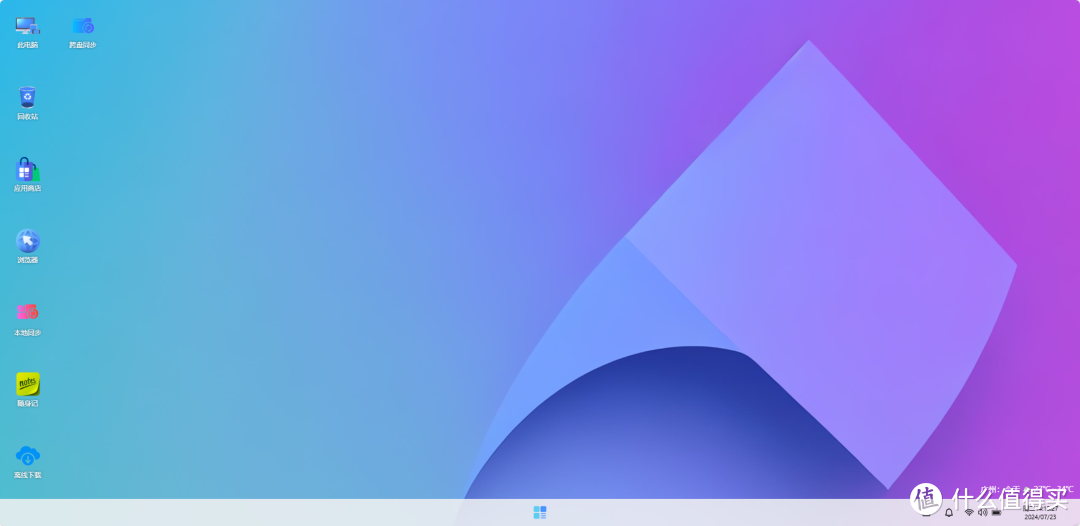Click the volume speaker tray icon
The image size is (1080, 526).
tap(982, 512)
